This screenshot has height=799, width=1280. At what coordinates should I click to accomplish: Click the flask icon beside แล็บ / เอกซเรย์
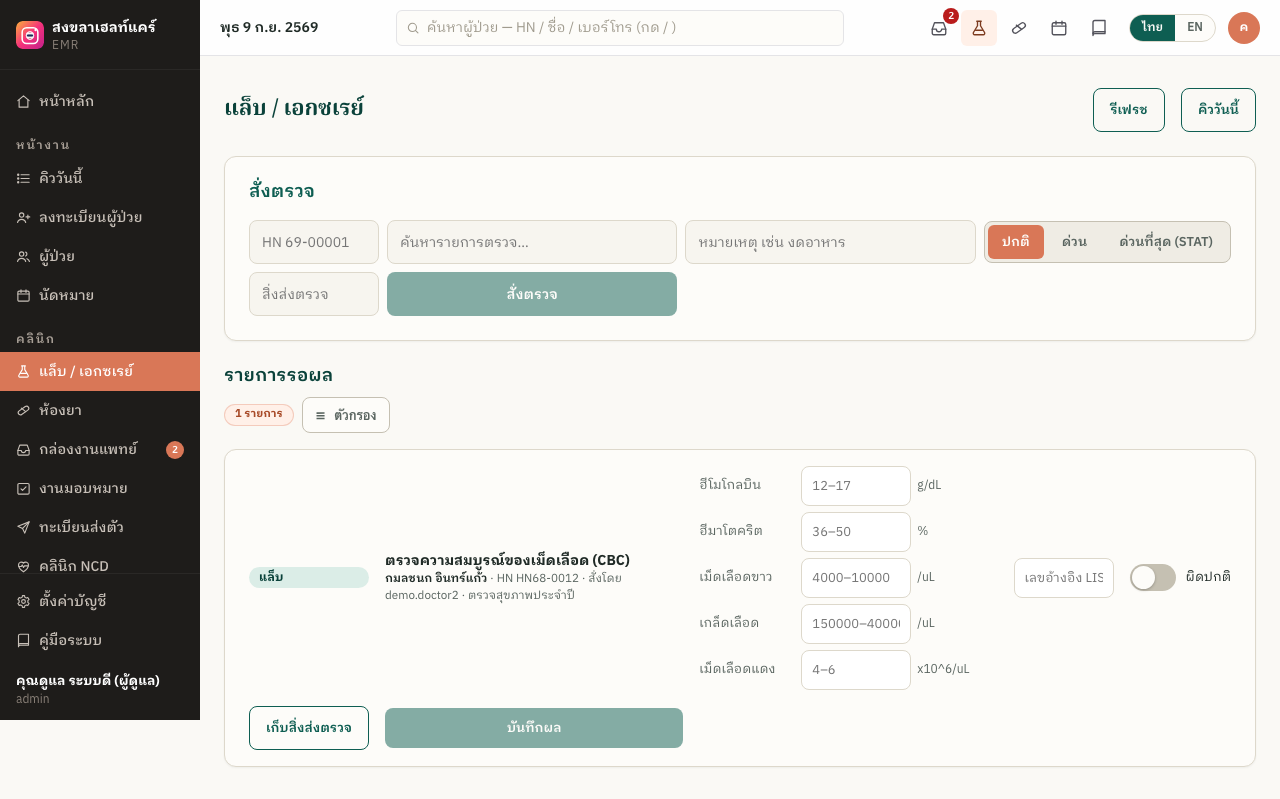(x=23, y=371)
